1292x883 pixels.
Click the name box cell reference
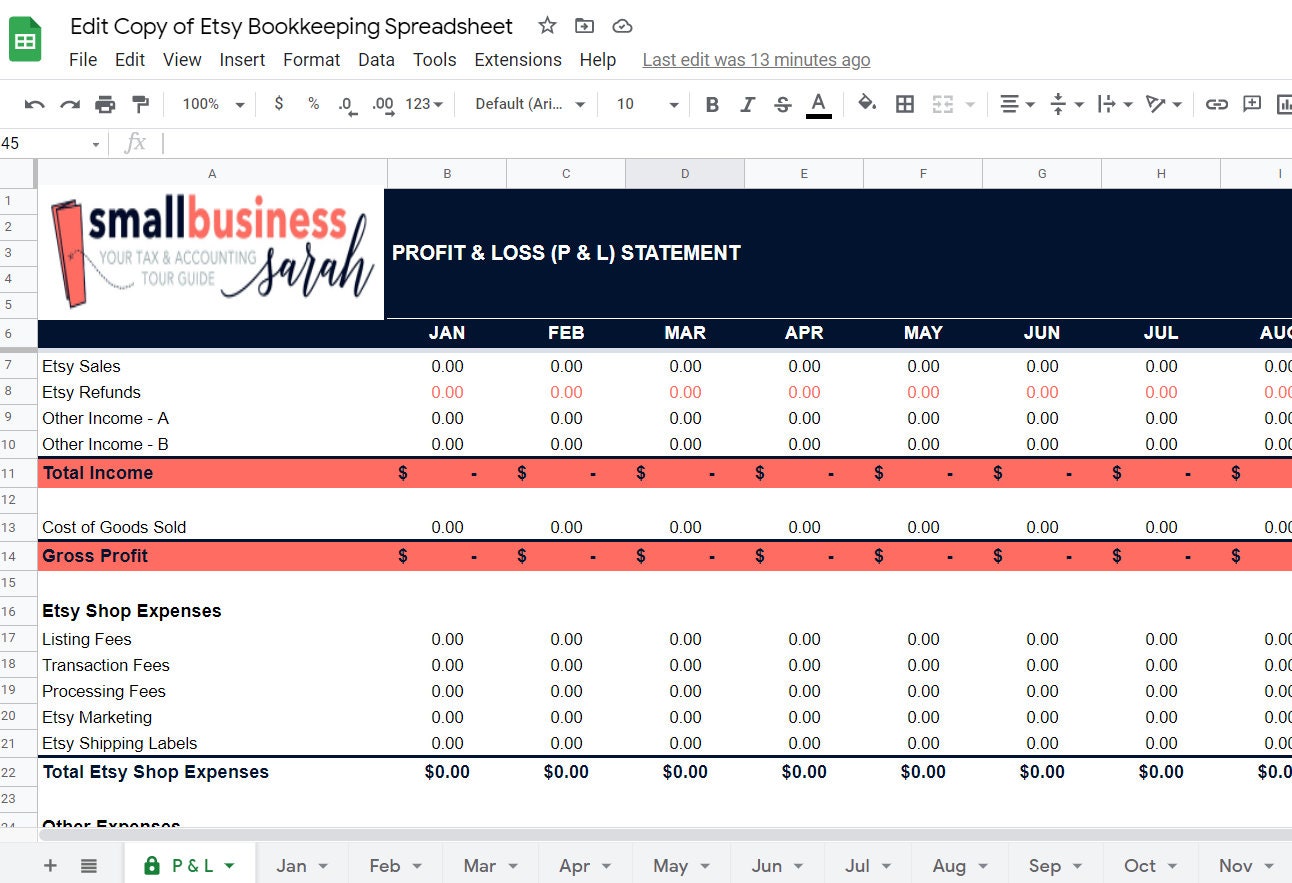click(x=50, y=144)
